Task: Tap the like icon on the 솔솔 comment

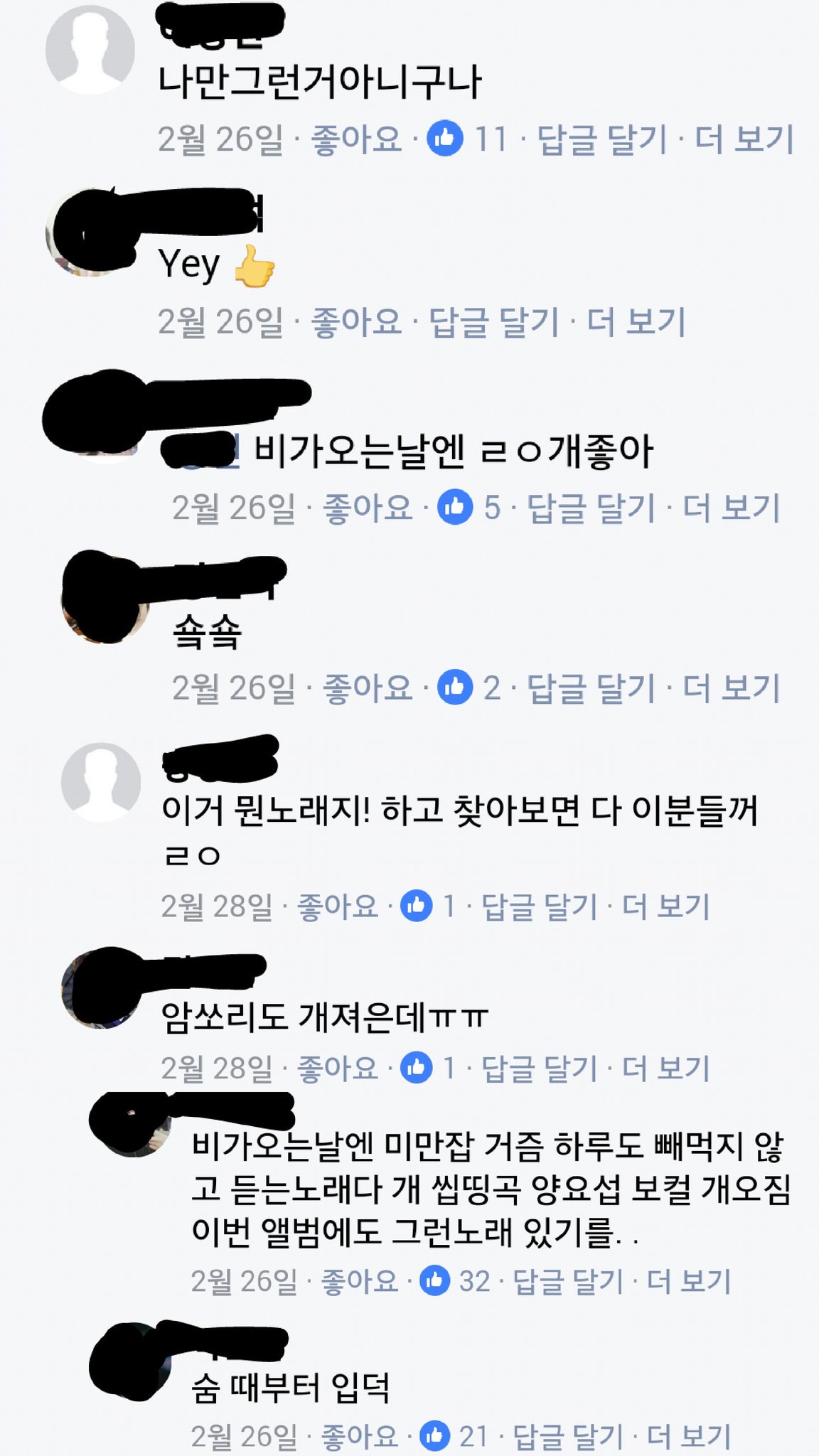Action: pos(456,687)
